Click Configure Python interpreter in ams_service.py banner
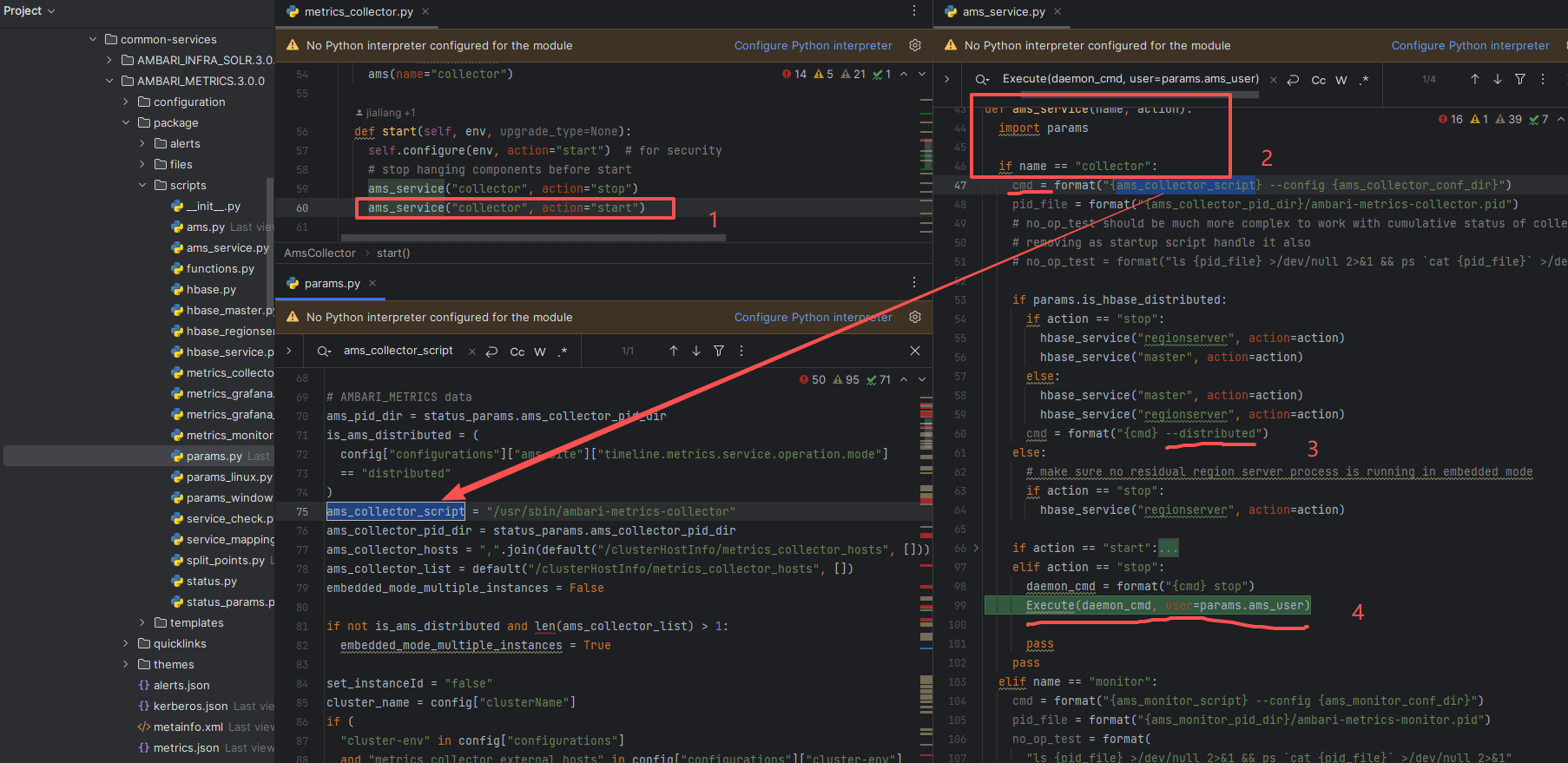 pos(1470,45)
